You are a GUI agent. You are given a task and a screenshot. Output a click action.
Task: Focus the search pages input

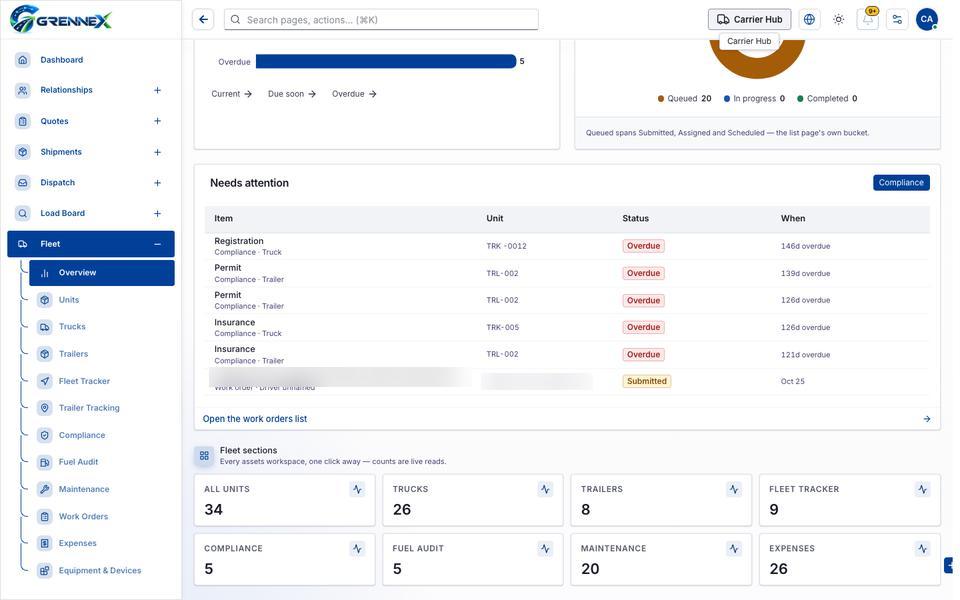point(381,20)
